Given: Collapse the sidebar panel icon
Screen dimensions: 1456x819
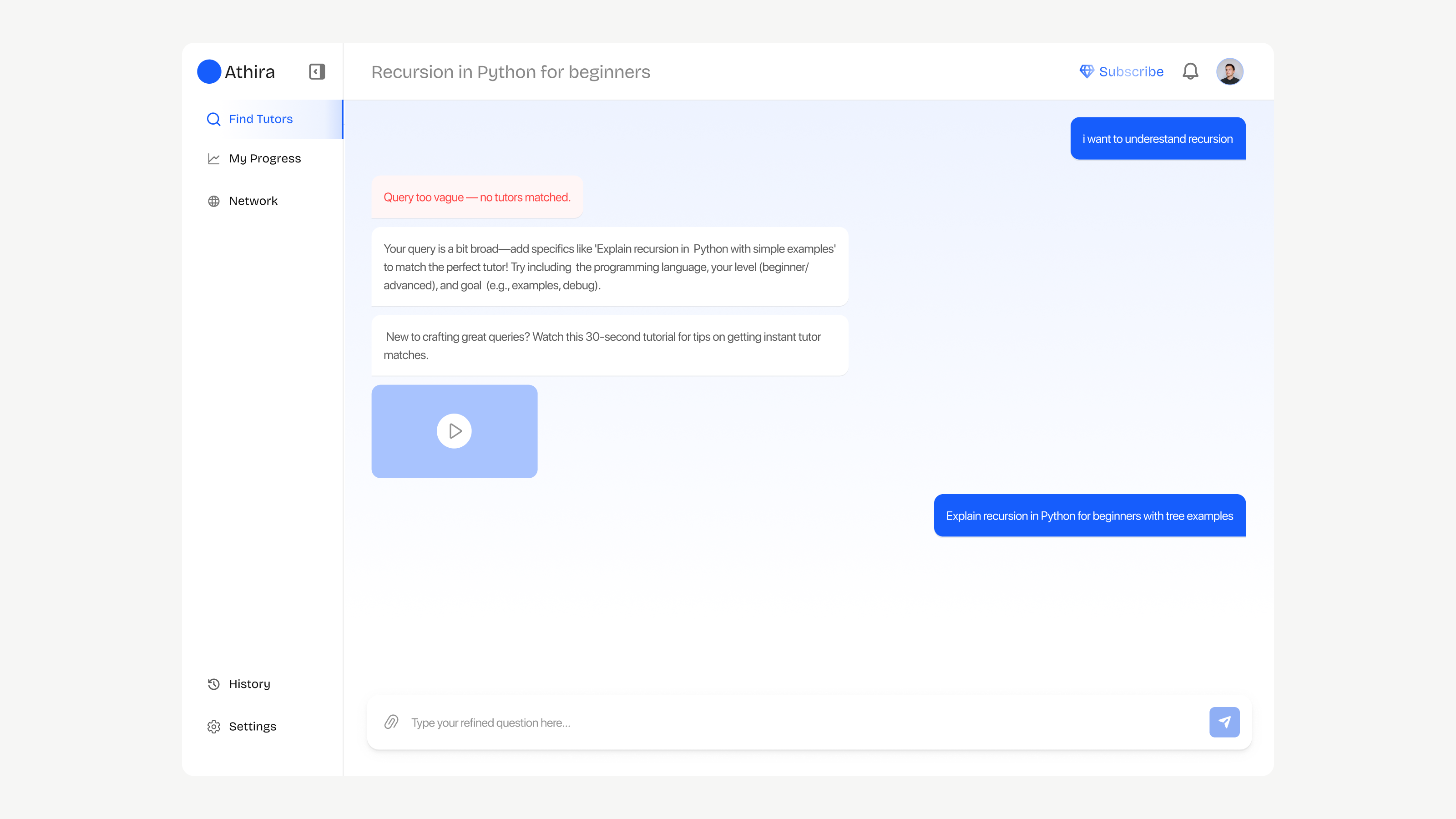Looking at the screenshot, I should coord(317,72).
